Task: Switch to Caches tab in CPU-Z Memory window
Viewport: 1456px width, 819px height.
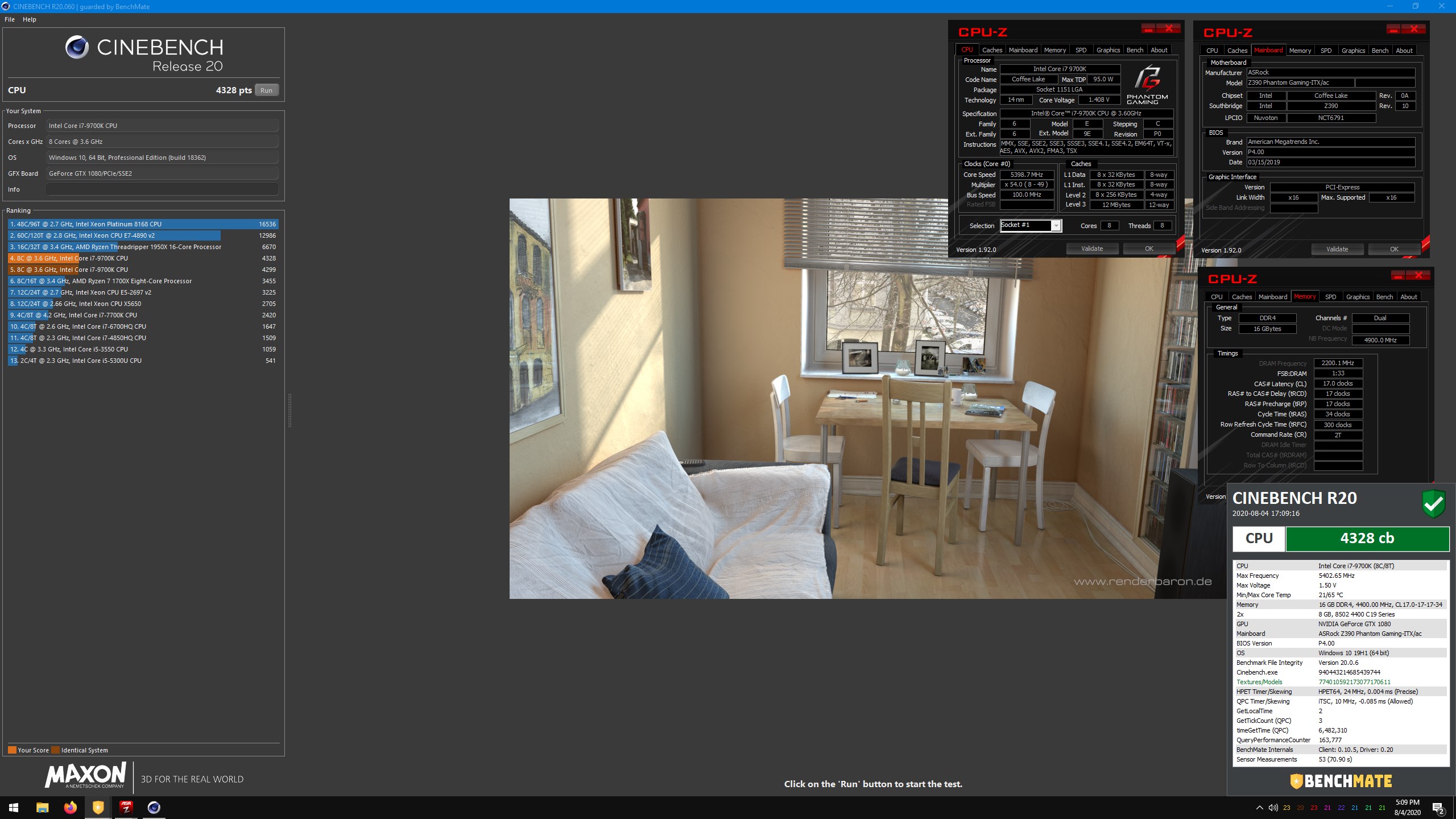Action: [1242, 297]
